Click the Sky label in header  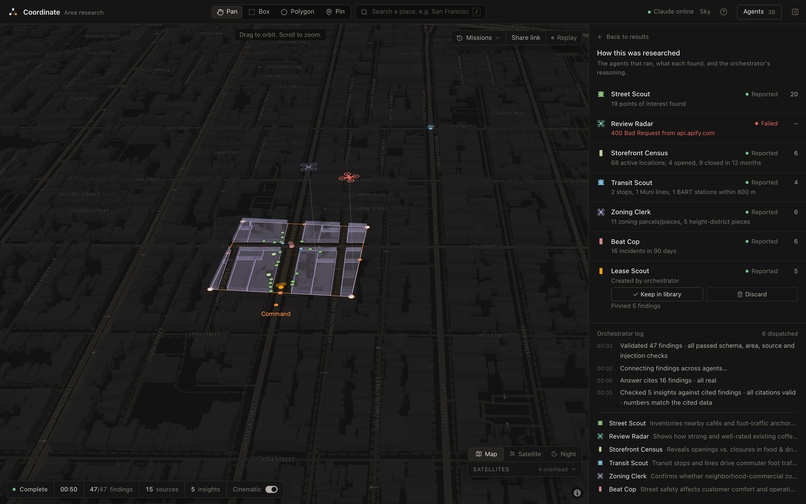[x=705, y=12]
